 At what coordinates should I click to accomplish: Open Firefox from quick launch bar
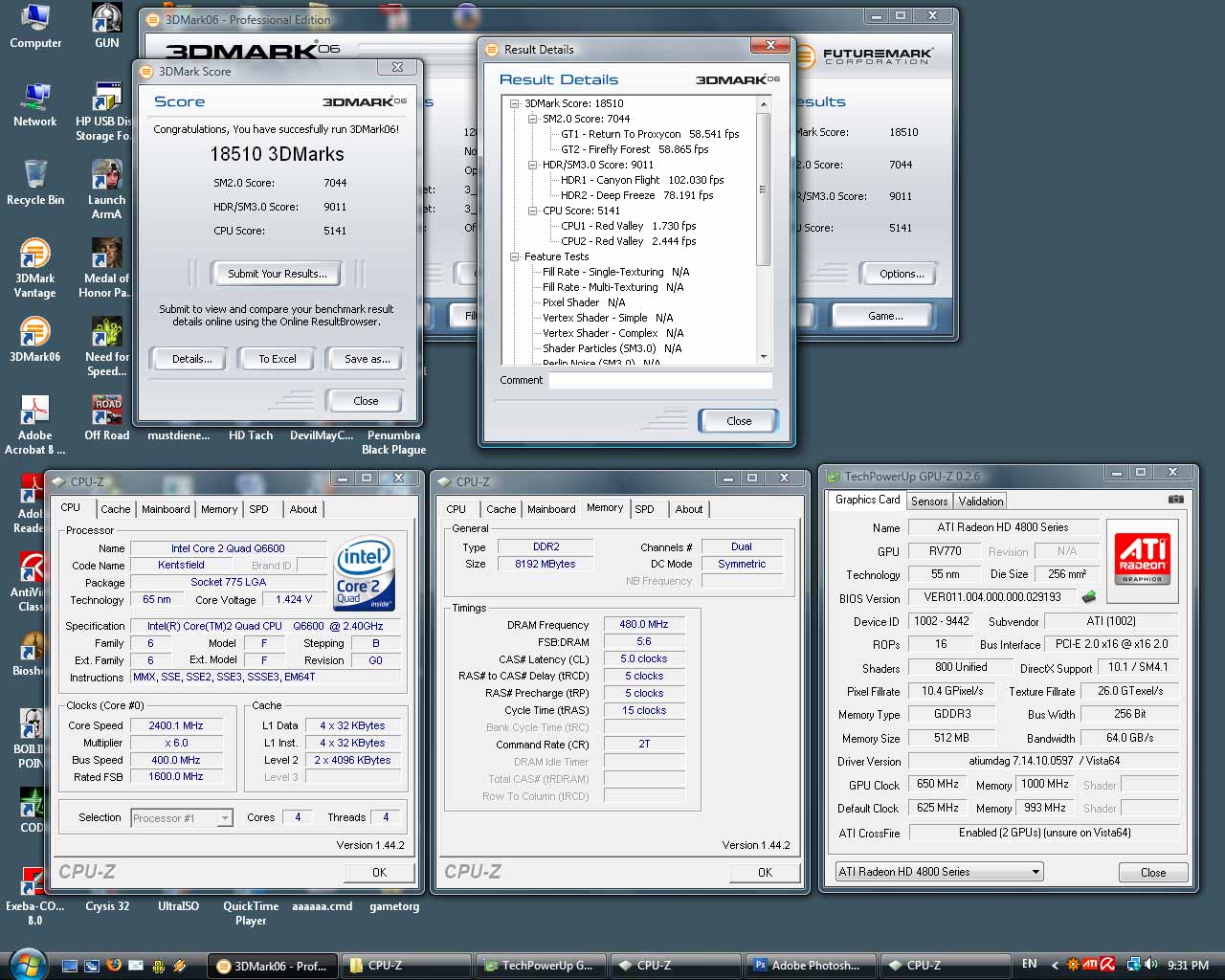114,965
